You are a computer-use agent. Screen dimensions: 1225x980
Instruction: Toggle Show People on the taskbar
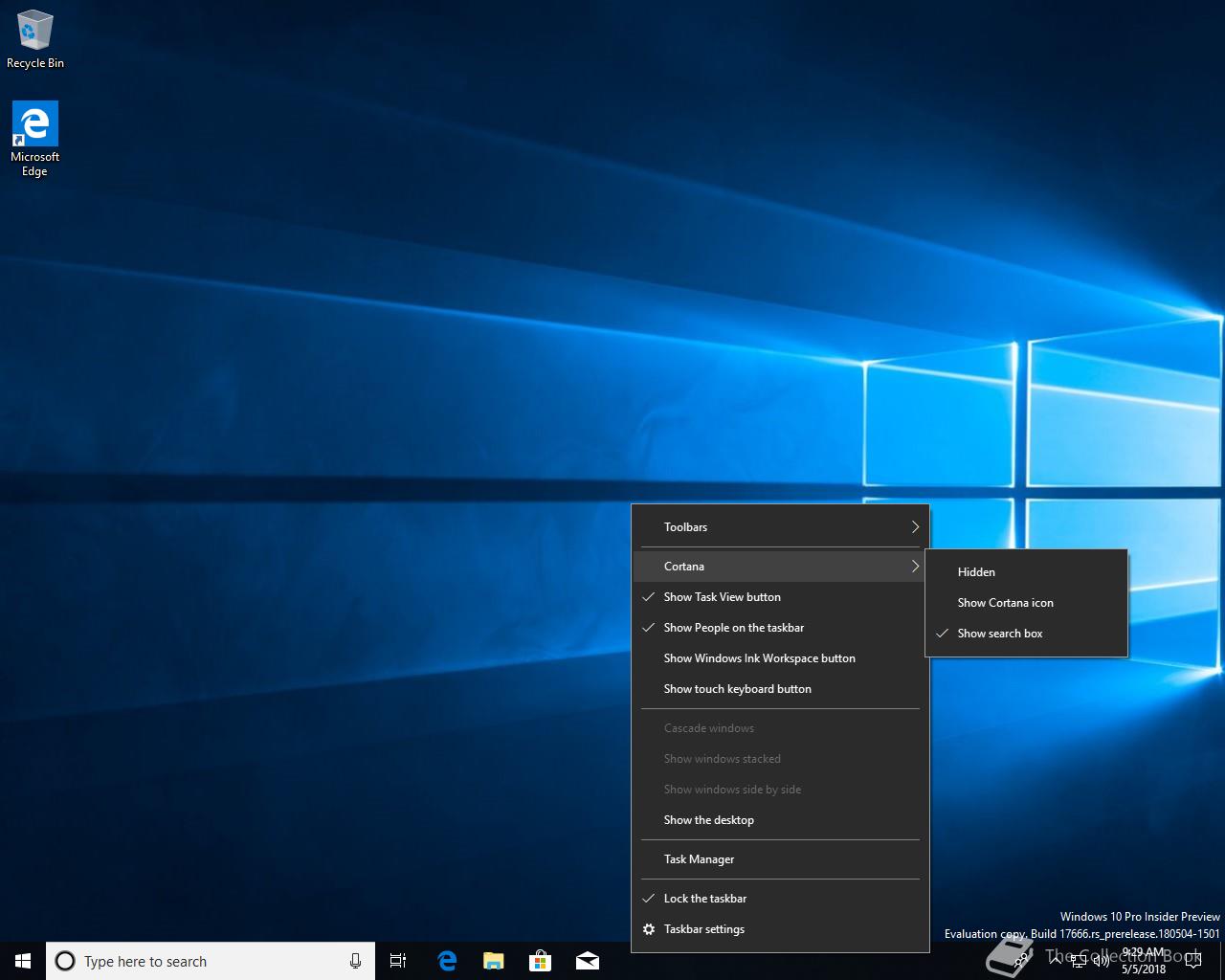733,628
